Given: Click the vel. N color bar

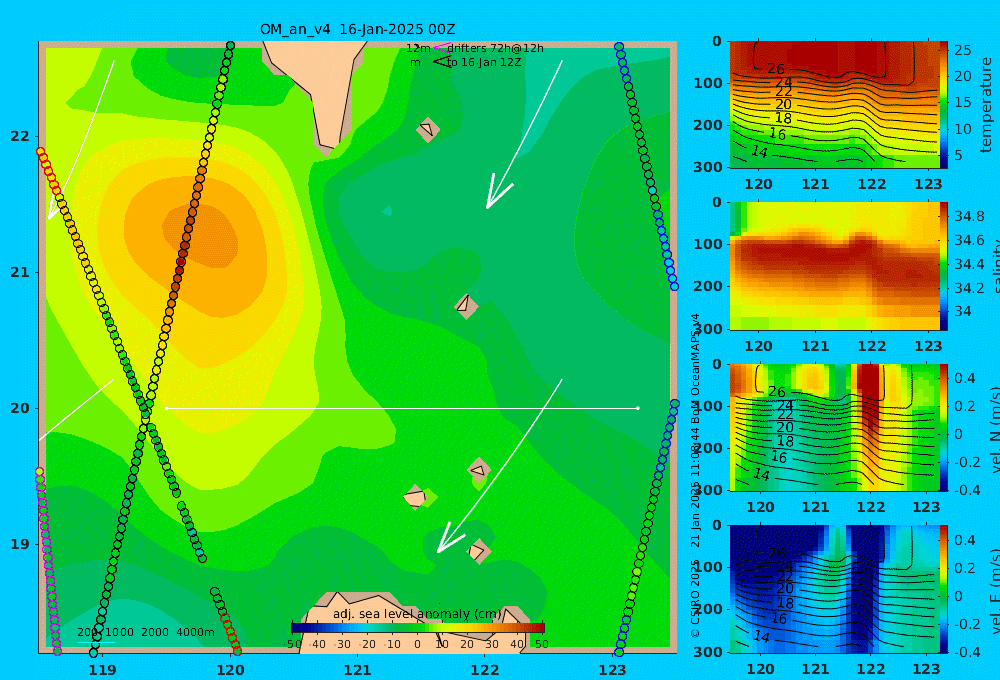Looking at the screenshot, I should 944,427.
